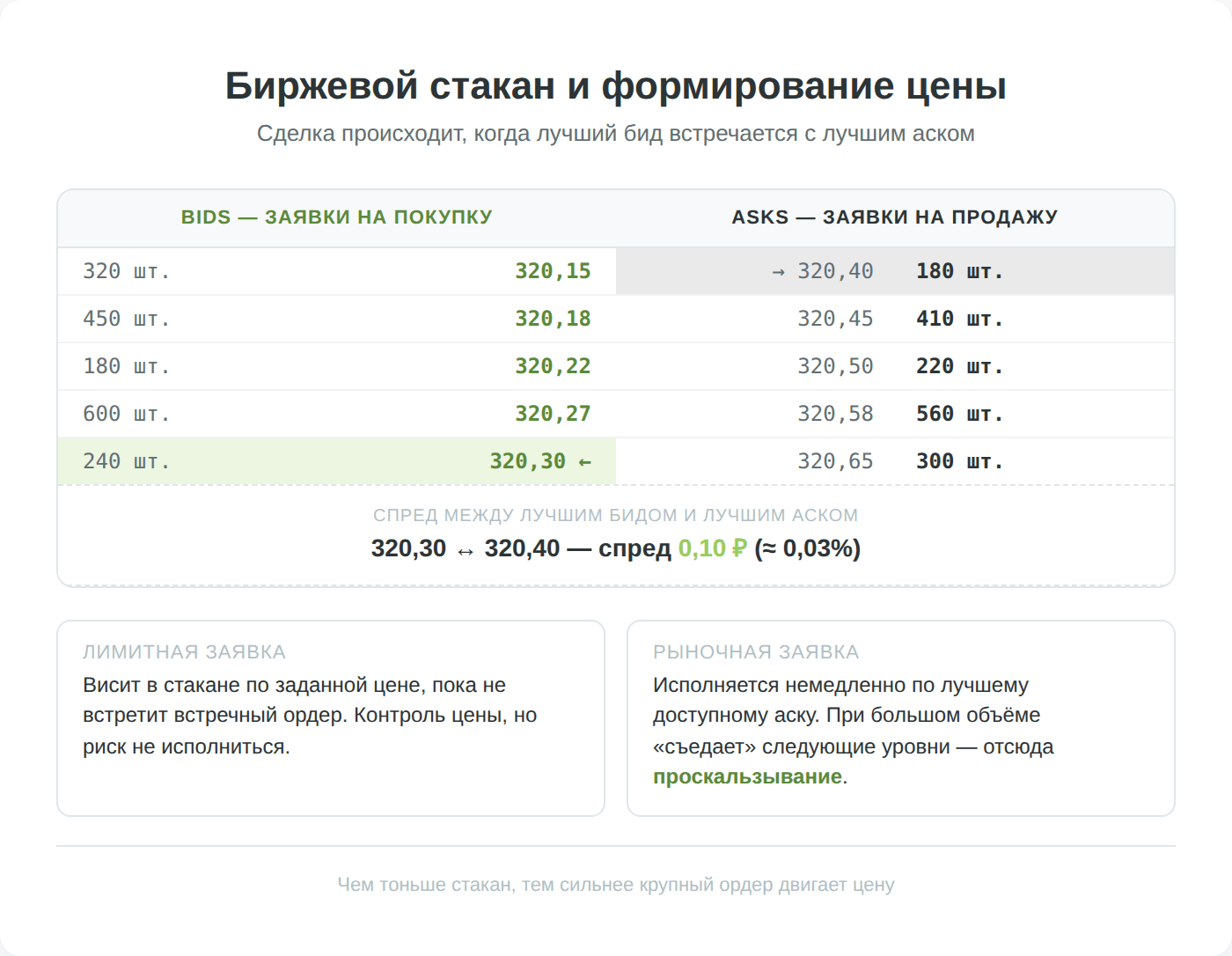Click the market order description text
Viewport: 1232px width, 956px height.
[853, 731]
